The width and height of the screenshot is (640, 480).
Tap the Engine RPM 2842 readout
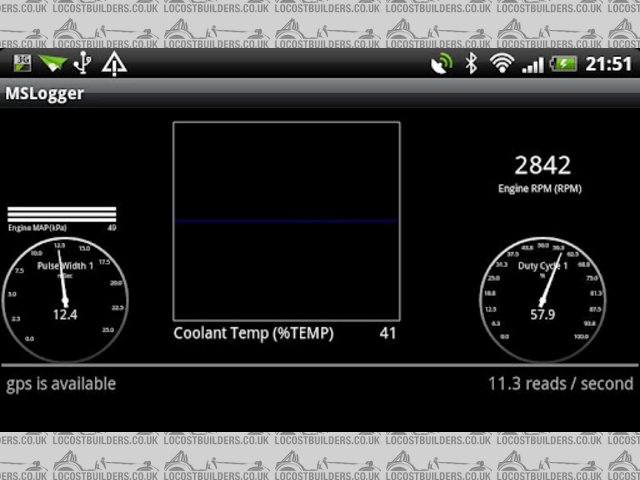click(542, 165)
